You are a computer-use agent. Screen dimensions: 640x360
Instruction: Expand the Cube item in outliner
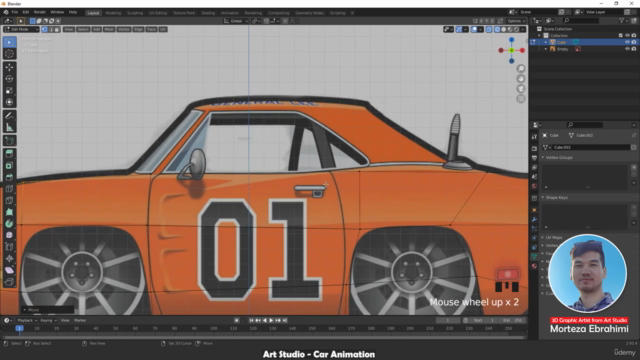coord(546,42)
